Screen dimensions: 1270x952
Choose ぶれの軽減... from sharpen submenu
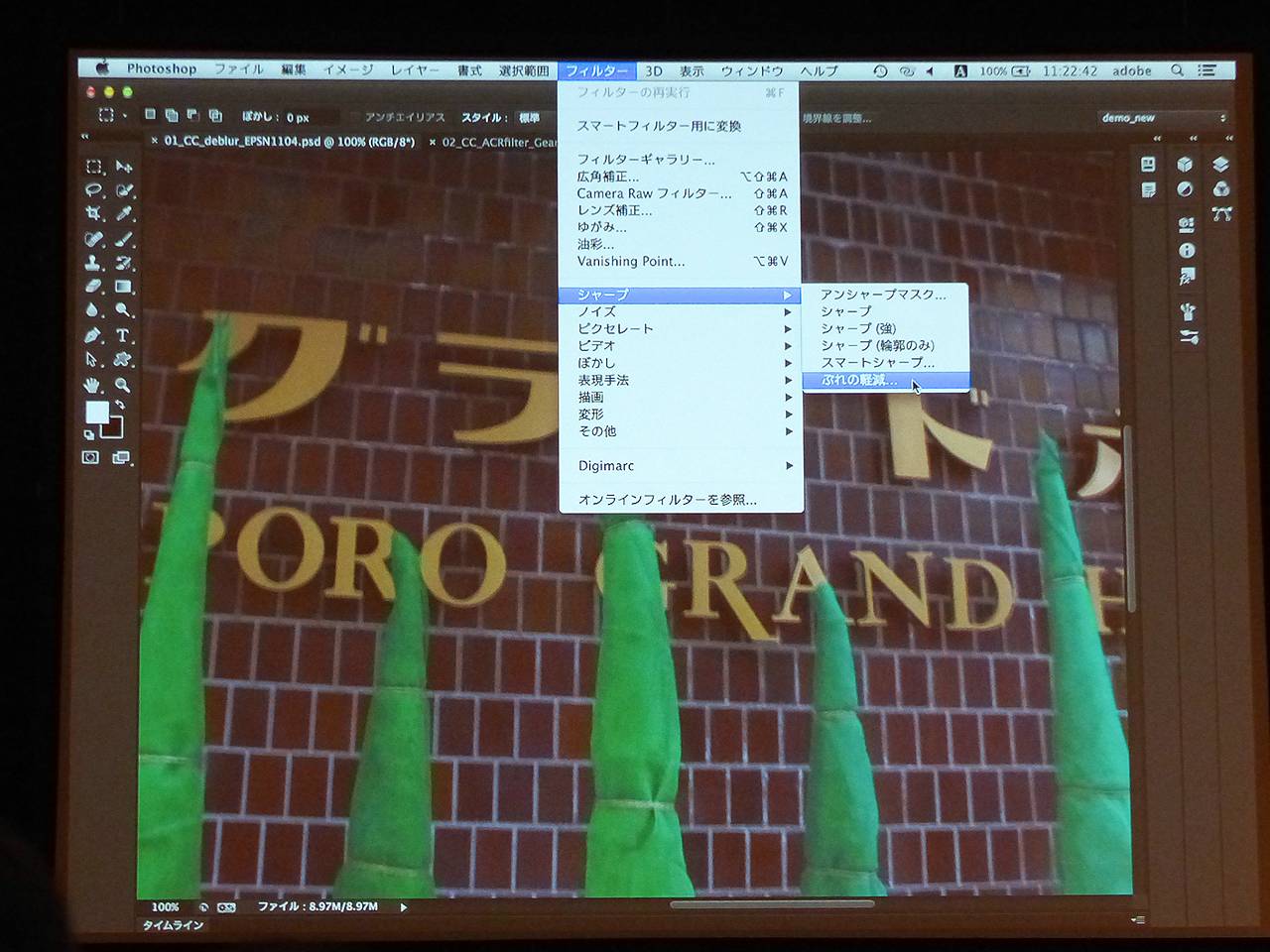pos(885,380)
